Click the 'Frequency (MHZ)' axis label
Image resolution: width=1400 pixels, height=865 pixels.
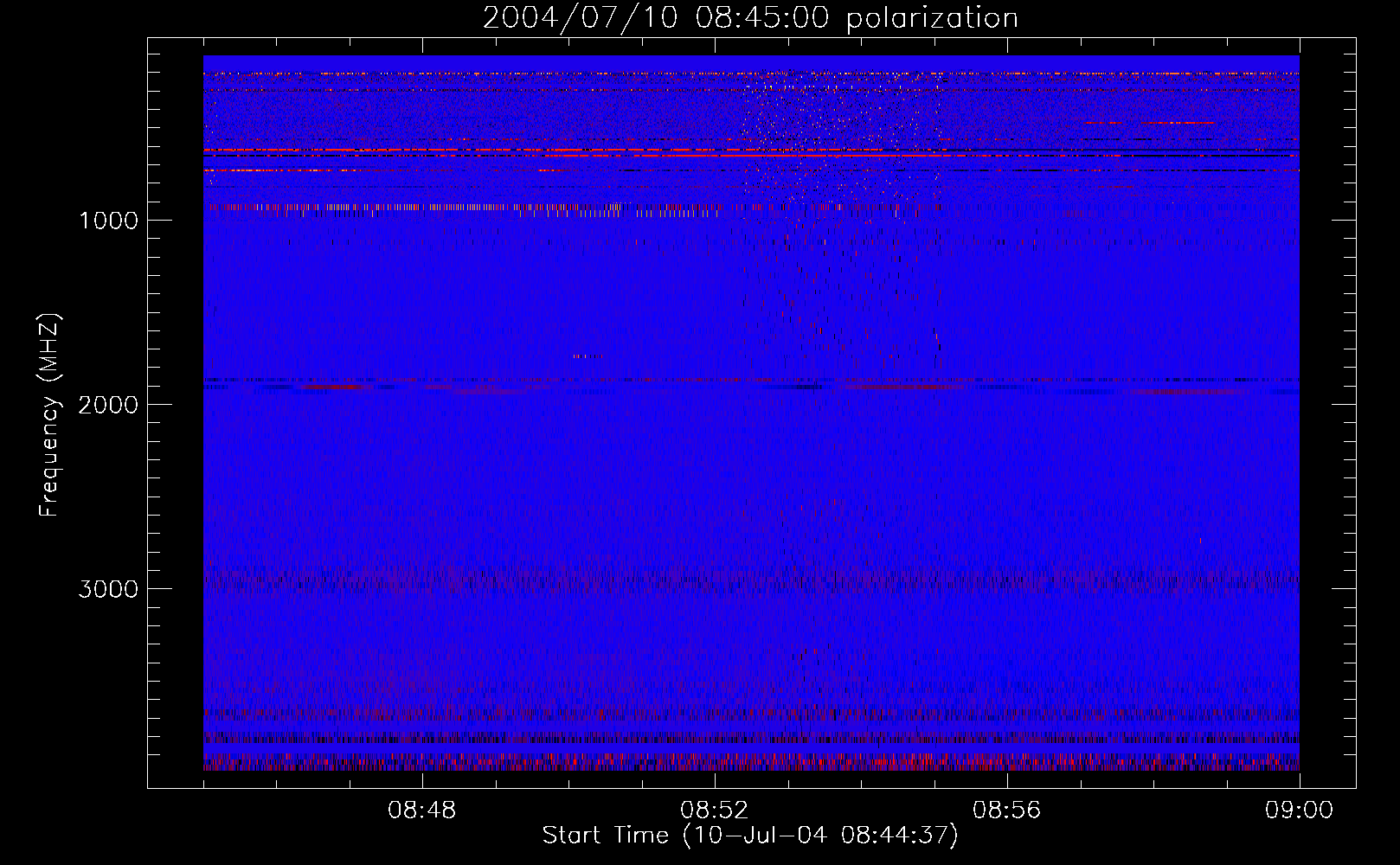click(49, 414)
